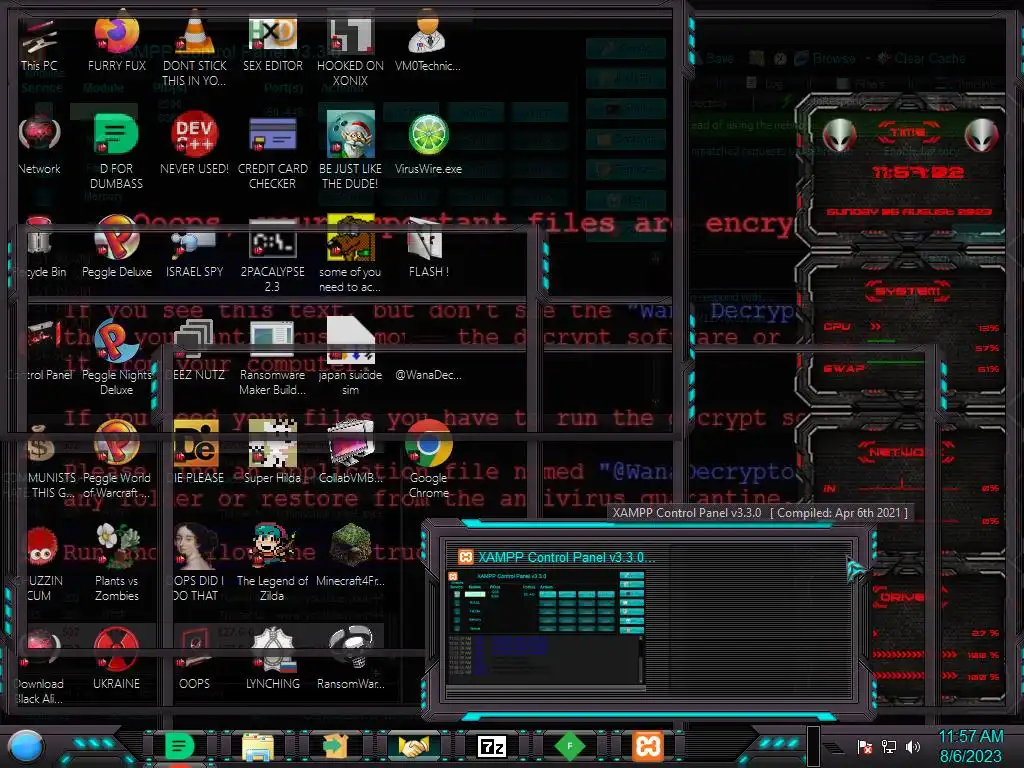Open the green diamond F taskbar app
Screen dimensions: 1024x768
pos(569,746)
